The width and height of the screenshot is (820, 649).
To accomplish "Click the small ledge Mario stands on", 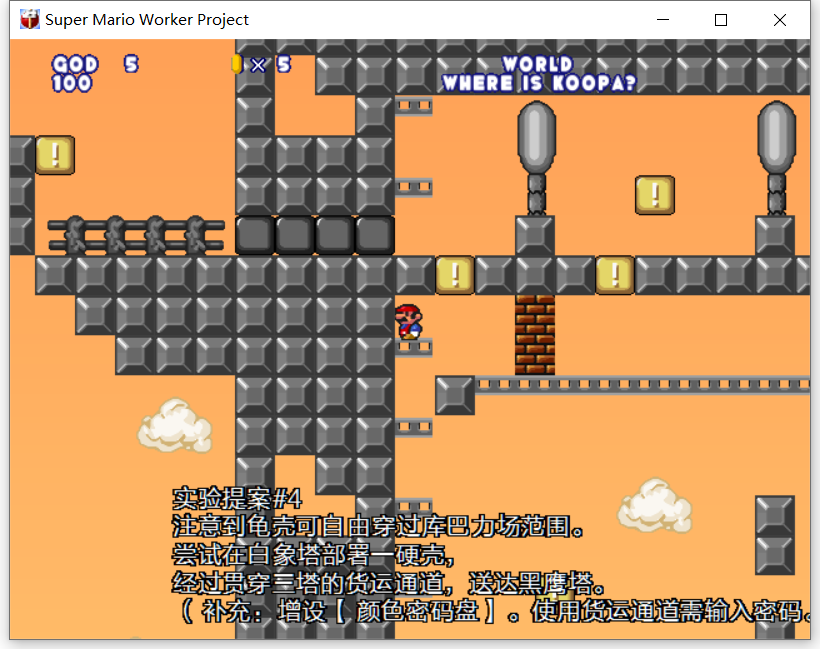I will 414,347.
